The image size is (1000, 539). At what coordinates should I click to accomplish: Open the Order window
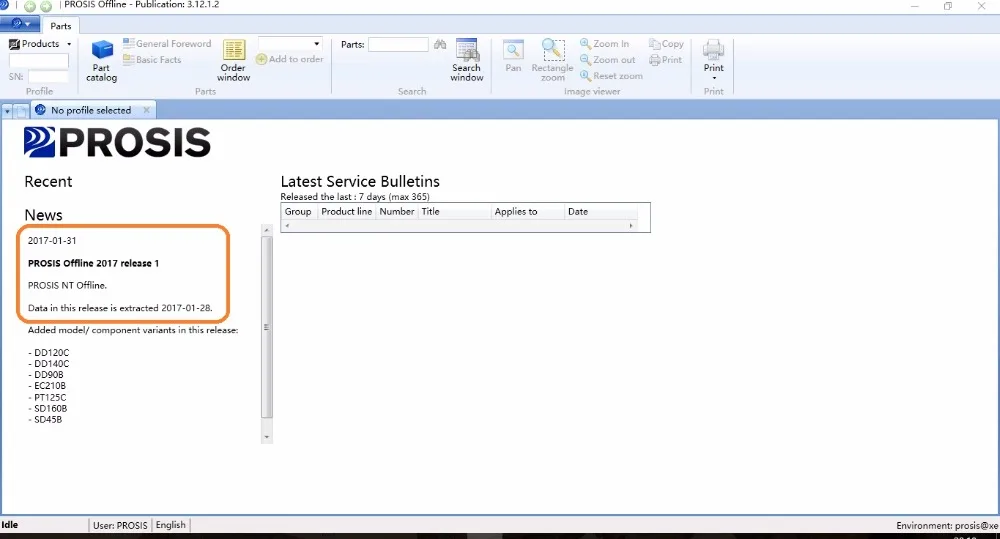[x=233, y=61]
